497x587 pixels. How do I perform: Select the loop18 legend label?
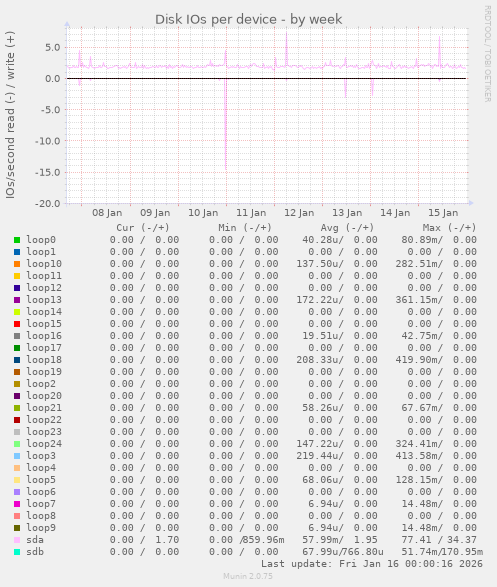[x=44, y=360]
